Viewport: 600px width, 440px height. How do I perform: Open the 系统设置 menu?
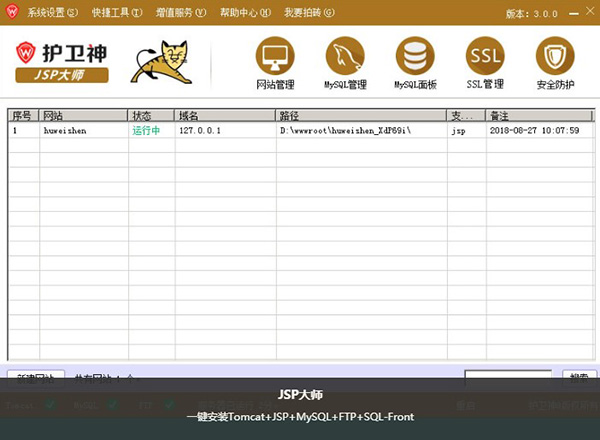[52, 14]
